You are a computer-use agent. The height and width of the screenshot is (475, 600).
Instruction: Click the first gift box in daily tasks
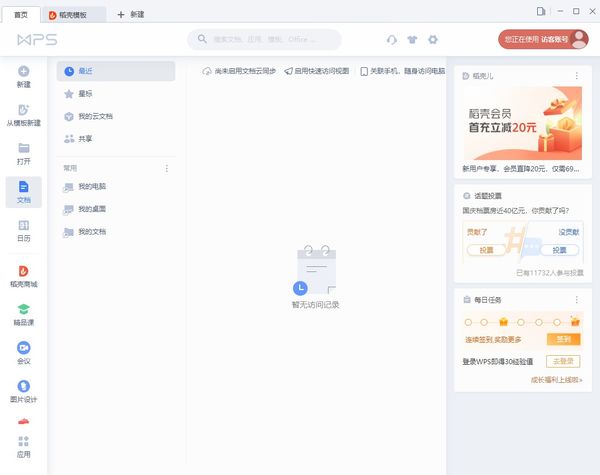click(503, 322)
